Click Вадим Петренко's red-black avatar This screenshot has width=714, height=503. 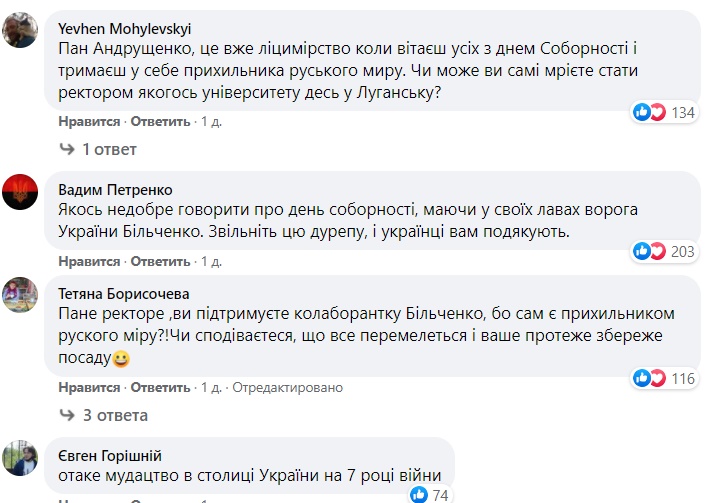[x=23, y=190]
